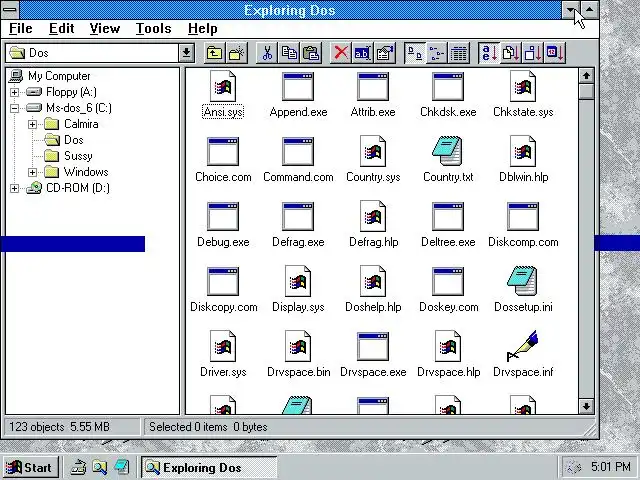Click the Debug.exe file name label
This screenshot has width=640, height=480.
223,242
